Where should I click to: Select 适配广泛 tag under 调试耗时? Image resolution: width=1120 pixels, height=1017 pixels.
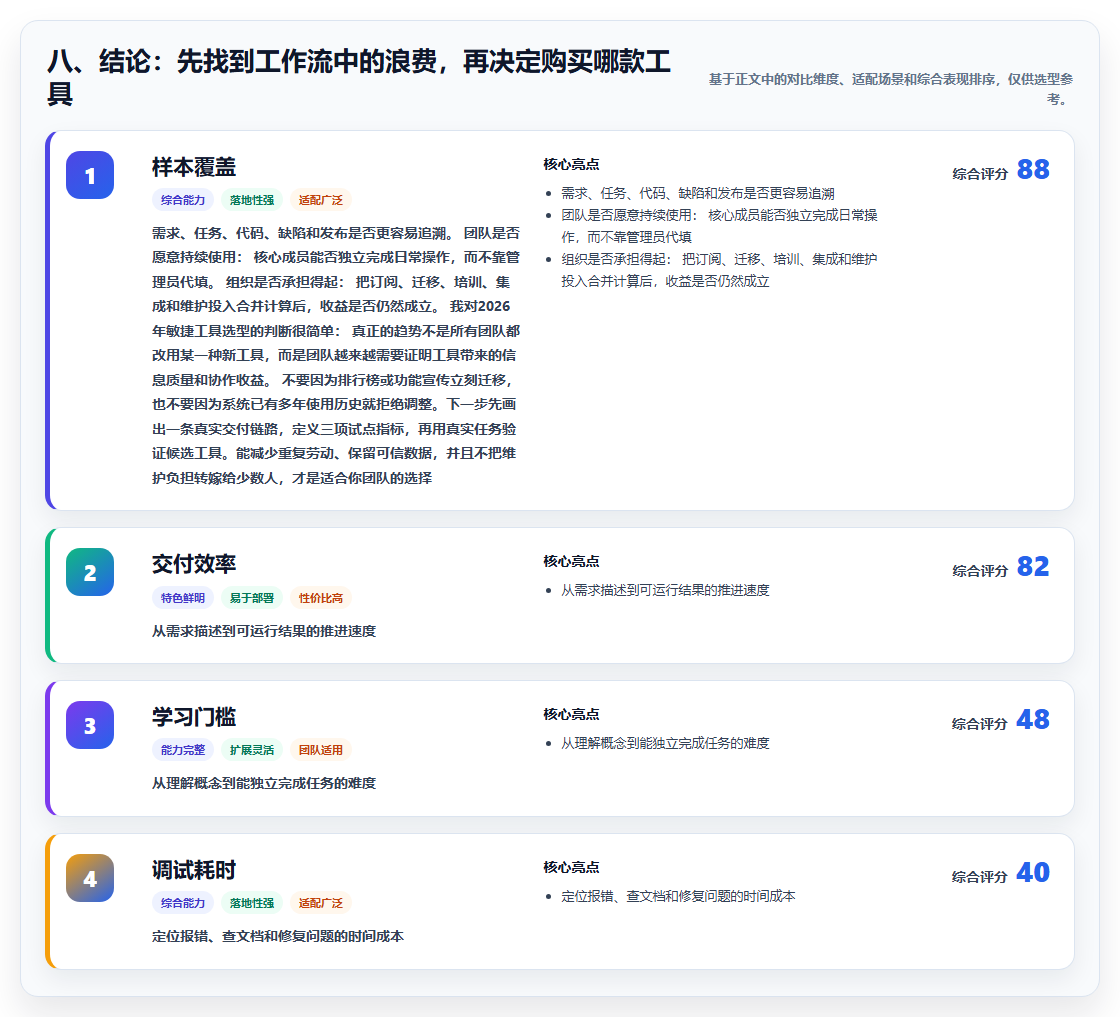pos(321,903)
